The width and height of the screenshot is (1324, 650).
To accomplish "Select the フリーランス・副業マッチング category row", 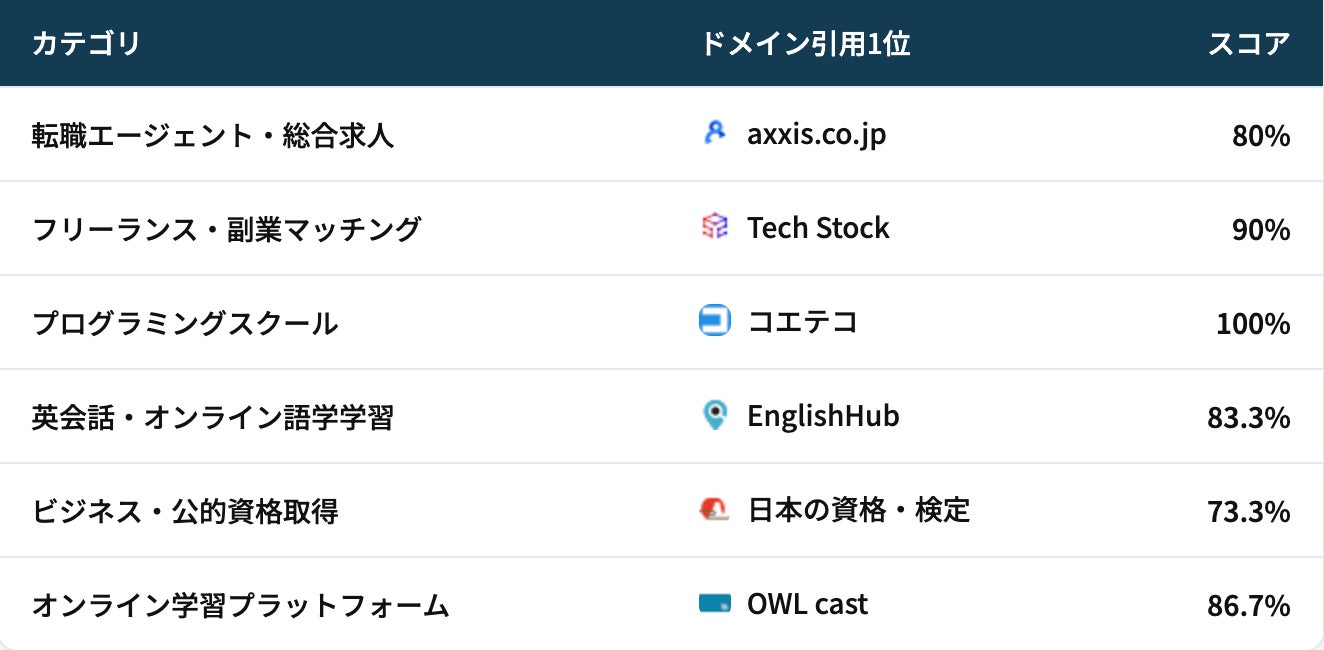I will coord(227,229).
